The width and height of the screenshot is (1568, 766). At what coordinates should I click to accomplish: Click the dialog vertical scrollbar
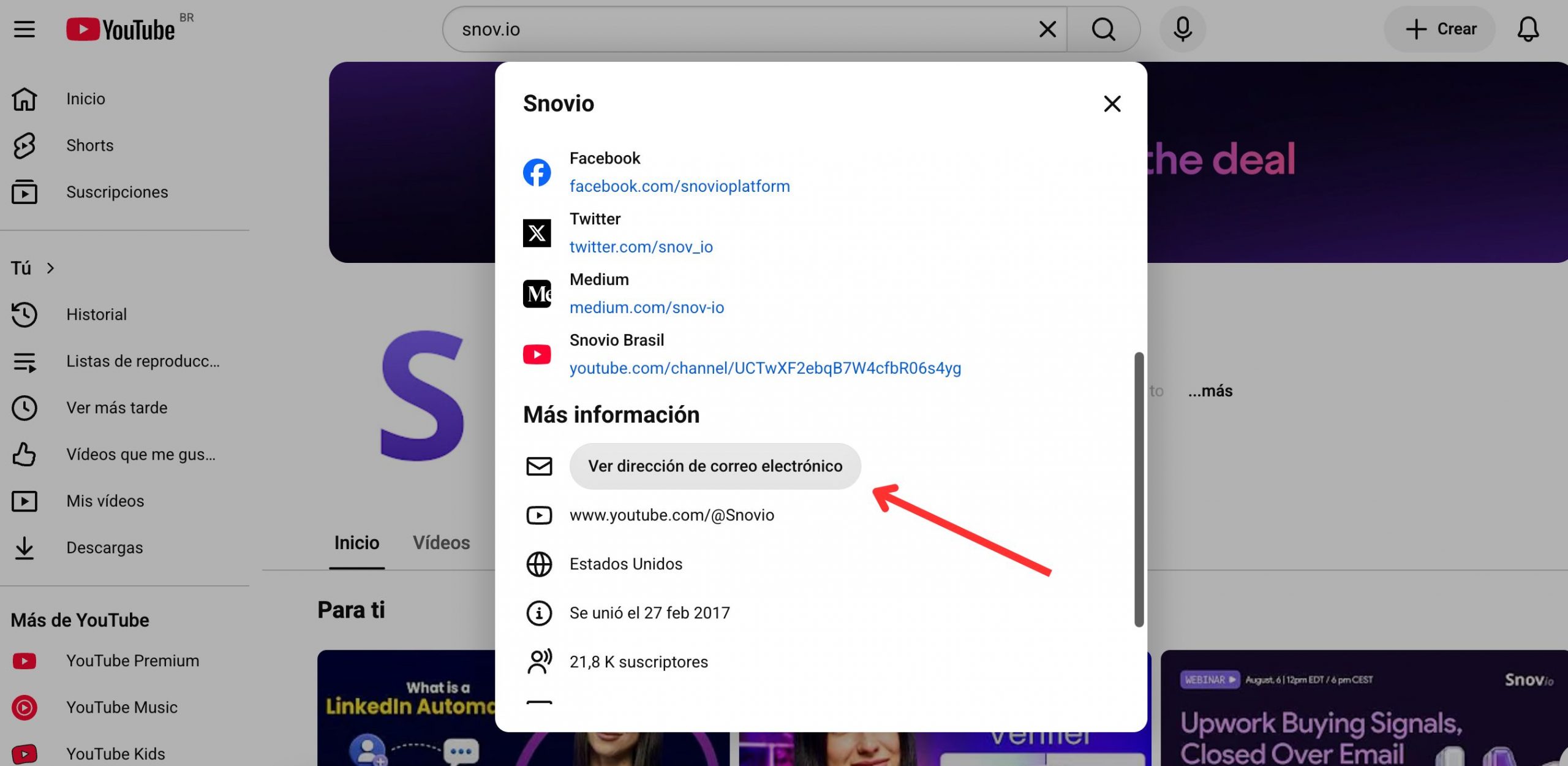tap(1139, 489)
